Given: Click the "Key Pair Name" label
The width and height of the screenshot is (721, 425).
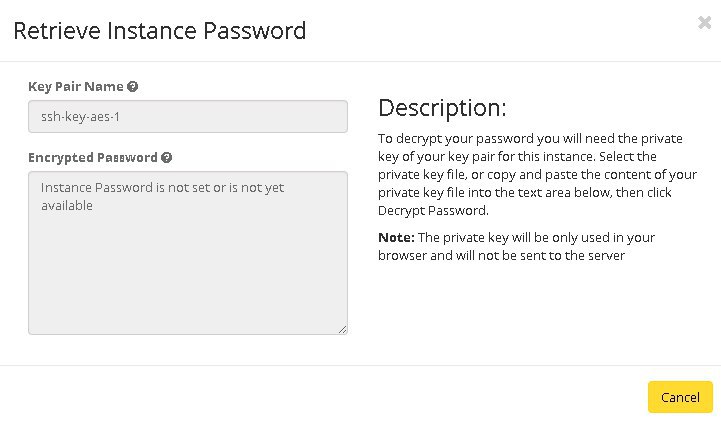Looking at the screenshot, I should click(x=76, y=87).
